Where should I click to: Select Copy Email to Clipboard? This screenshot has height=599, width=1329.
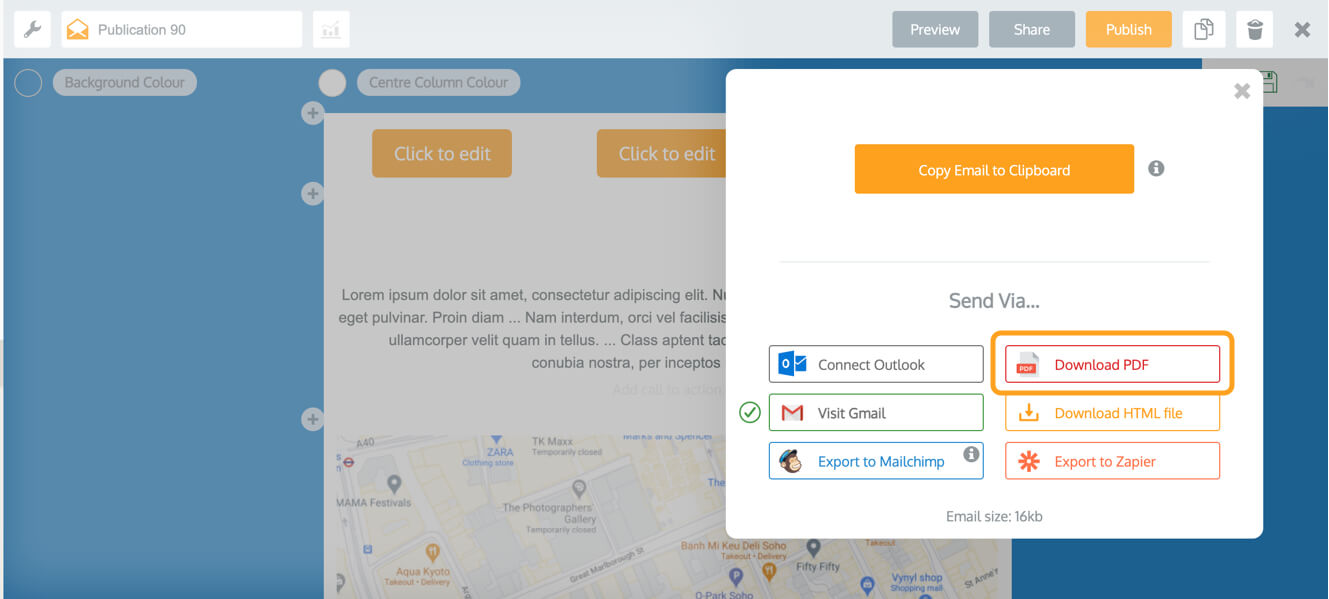tap(993, 169)
